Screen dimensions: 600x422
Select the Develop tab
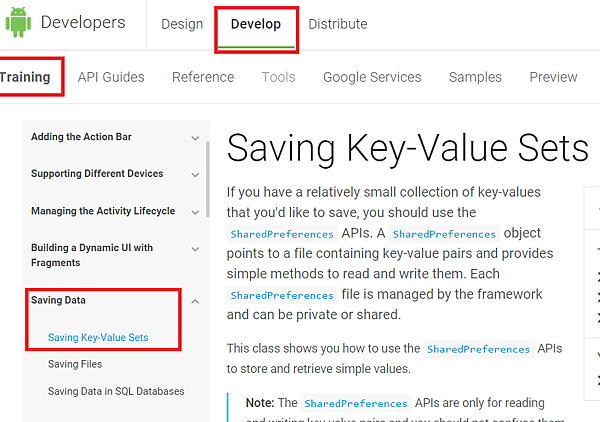pos(255,24)
